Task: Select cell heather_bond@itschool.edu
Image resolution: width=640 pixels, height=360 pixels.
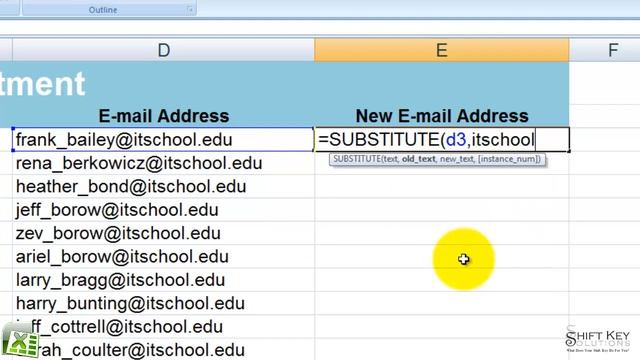Action: click(163, 187)
